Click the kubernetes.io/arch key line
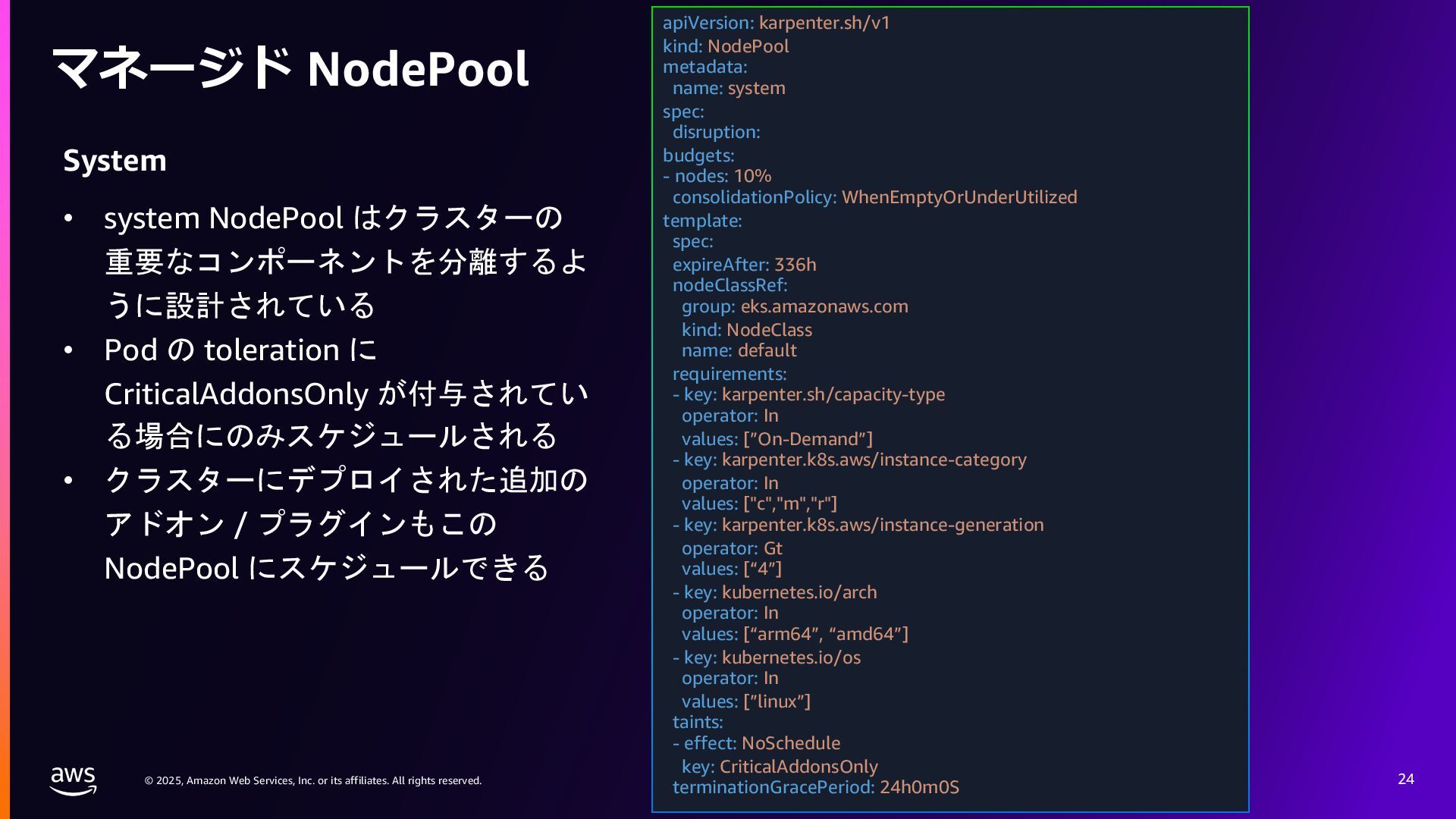 click(774, 592)
